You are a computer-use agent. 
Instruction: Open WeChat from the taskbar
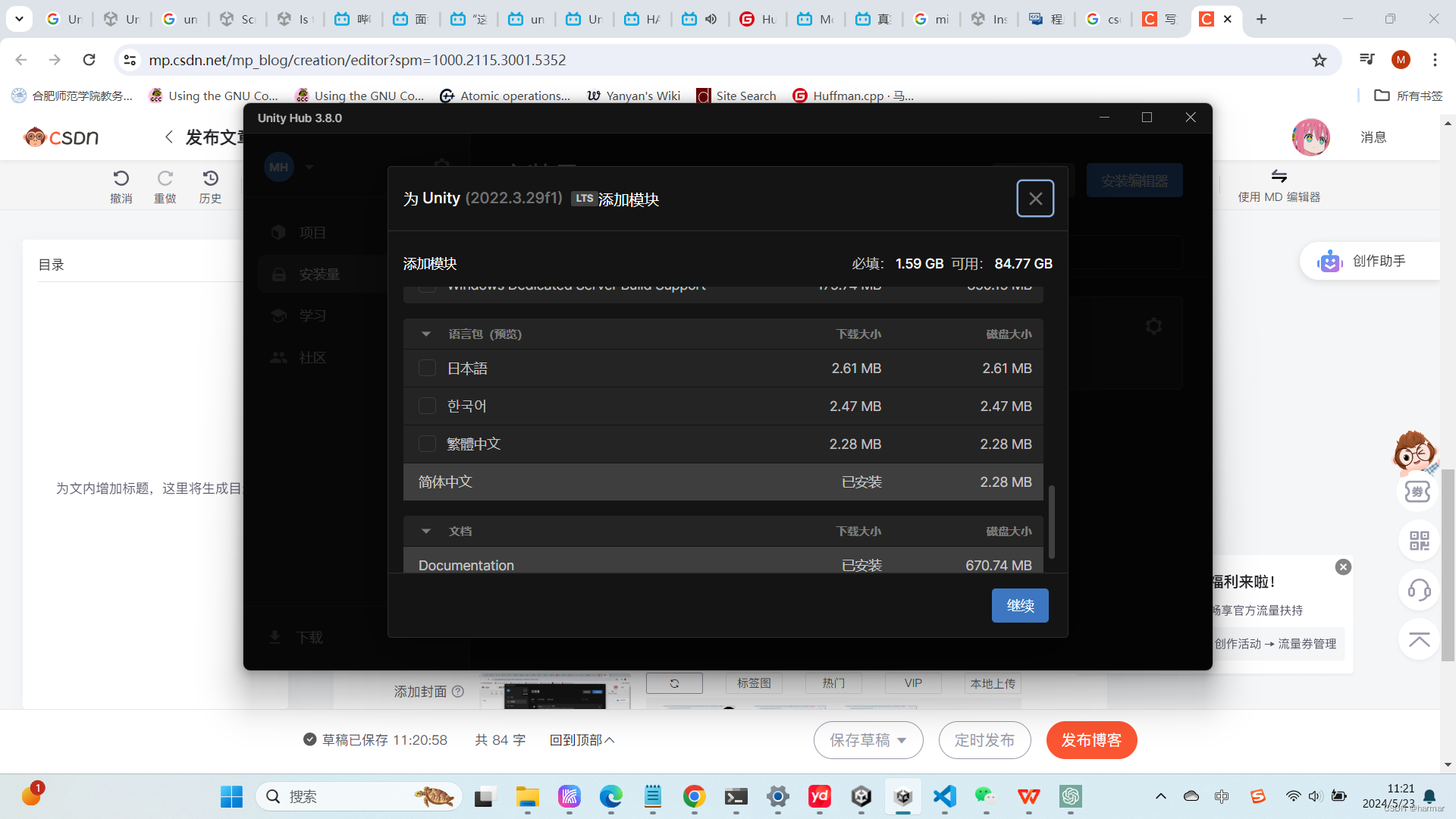tap(986, 797)
